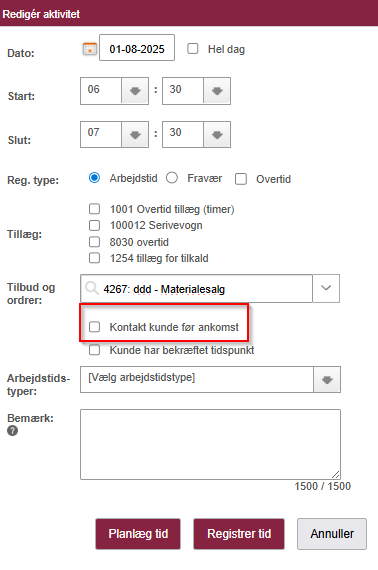This screenshot has width=378, height=570.
Task: Open the Slut hour dropdown arrow
Action: point(135,135)
